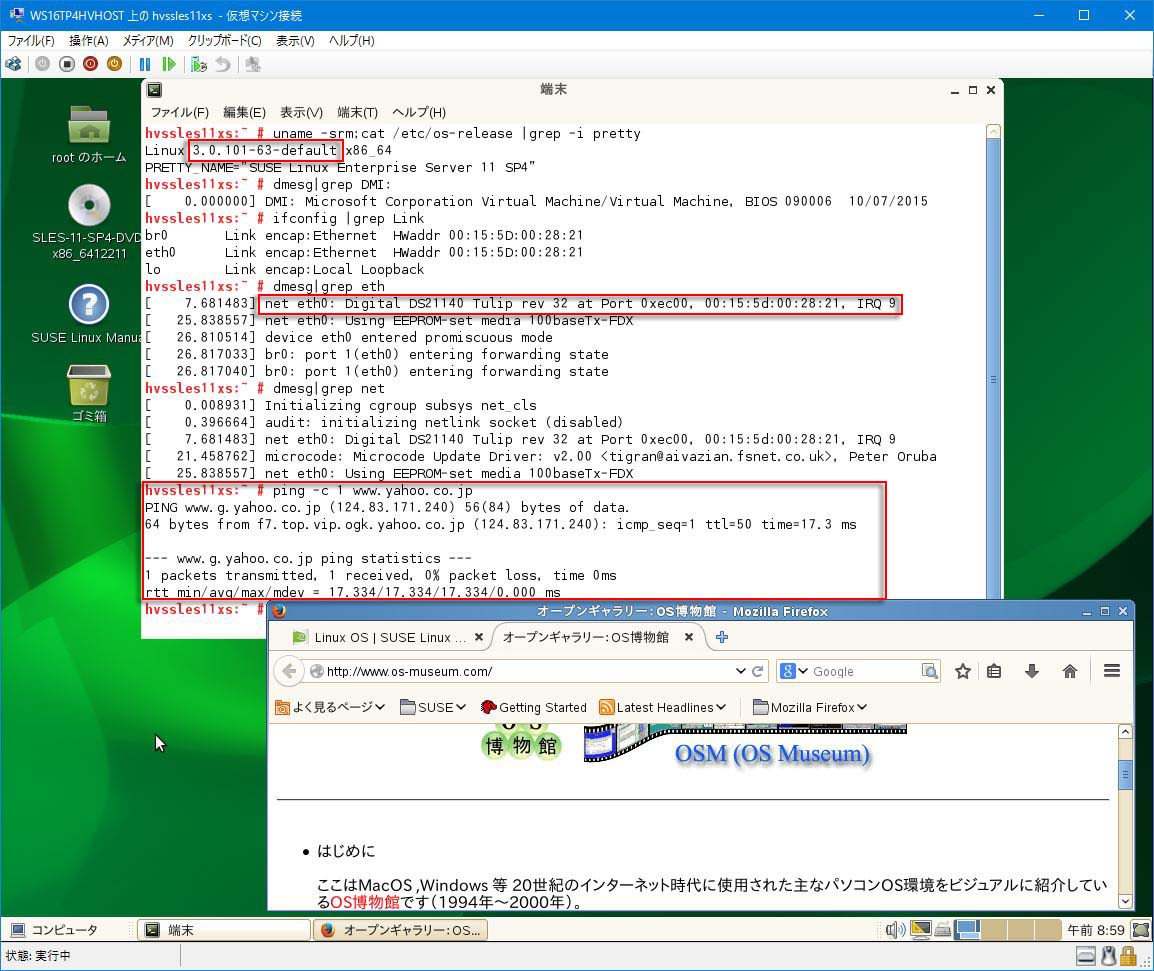The width and height of the screenshot is (1154, 971).
Task: Open a new Firefox tab
Action: point(722,637)
